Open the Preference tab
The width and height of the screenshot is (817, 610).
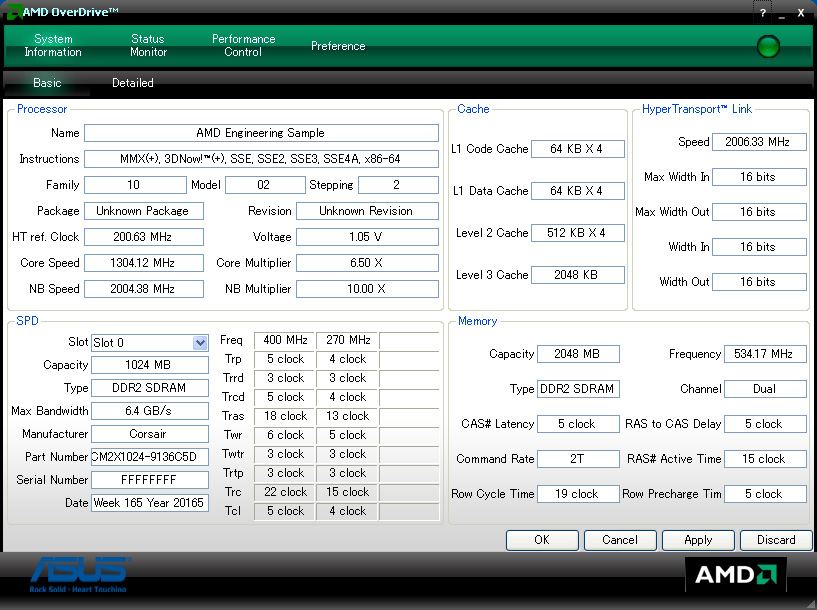click(338, 46)
